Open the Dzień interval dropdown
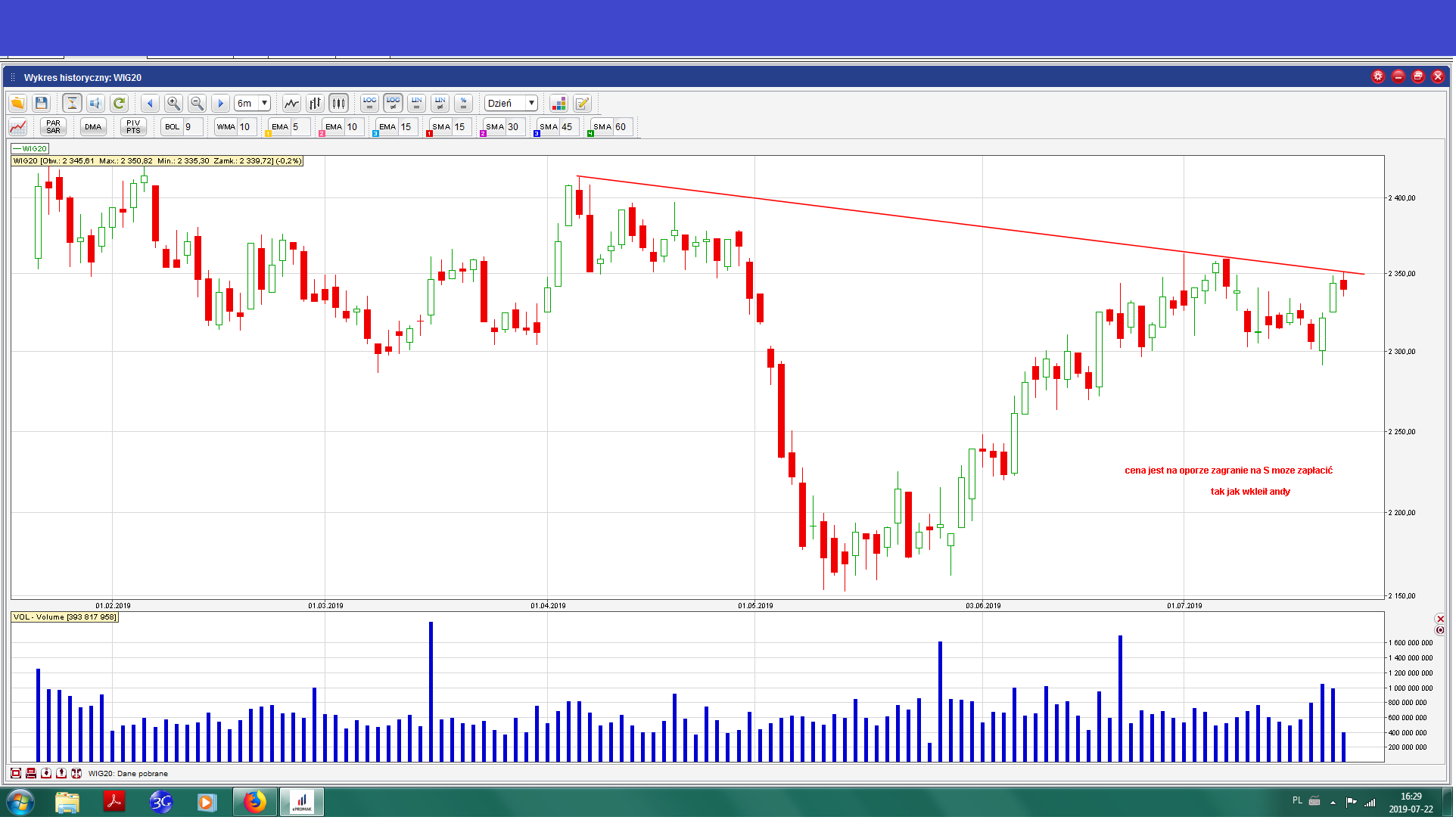 click(531, 104)
